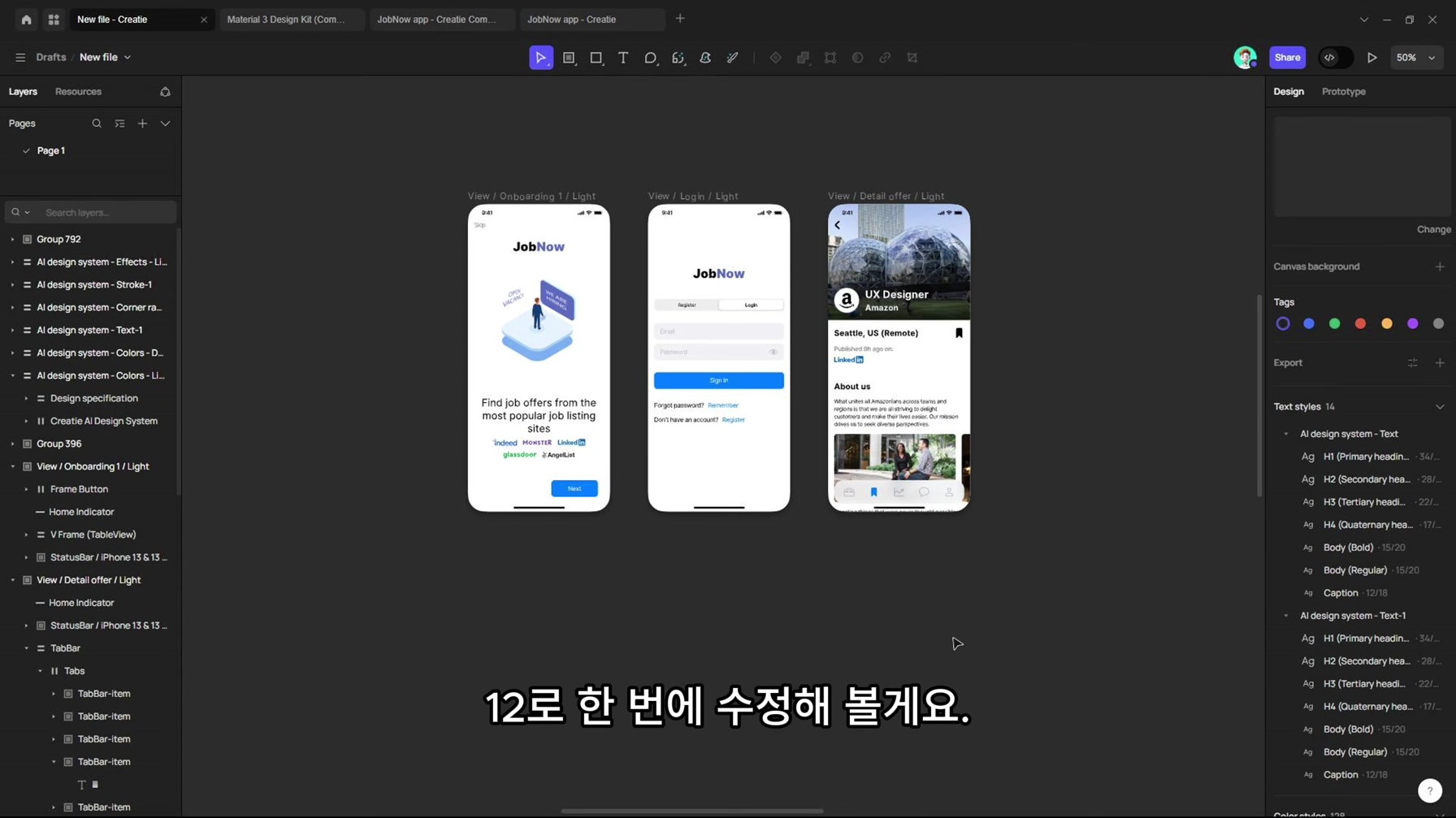Click the Share button

(1287, 58)
